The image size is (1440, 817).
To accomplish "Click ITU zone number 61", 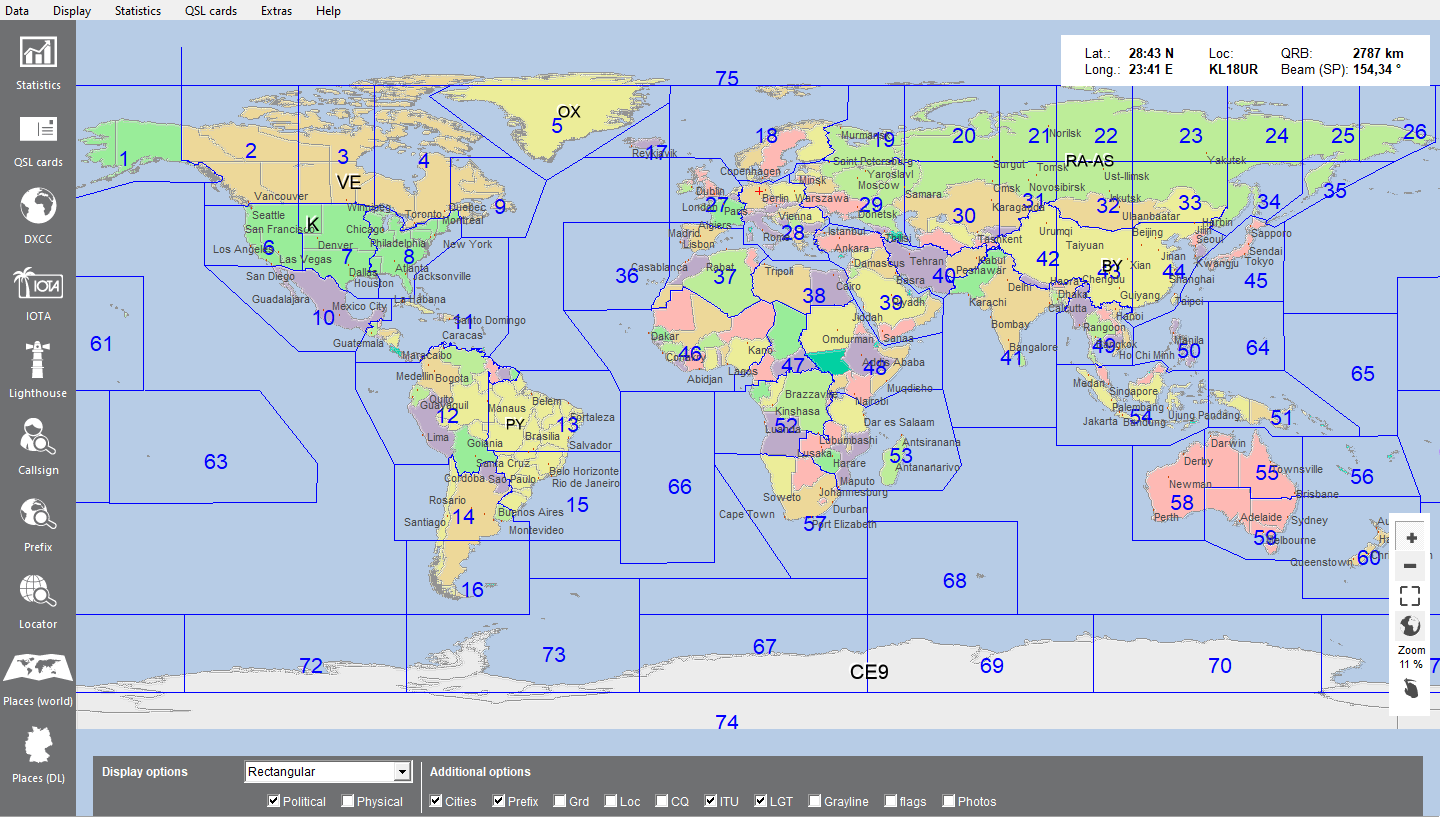I will pyautogui.click(x=101, y=344).
